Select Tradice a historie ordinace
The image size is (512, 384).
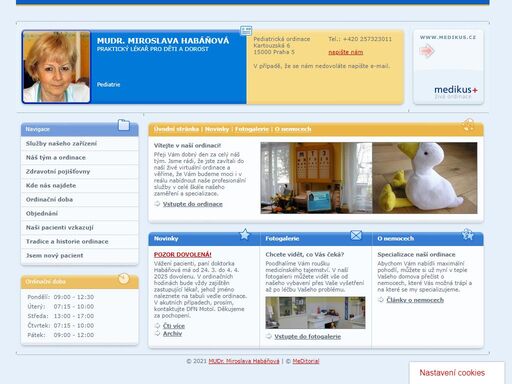pos(80,241)
